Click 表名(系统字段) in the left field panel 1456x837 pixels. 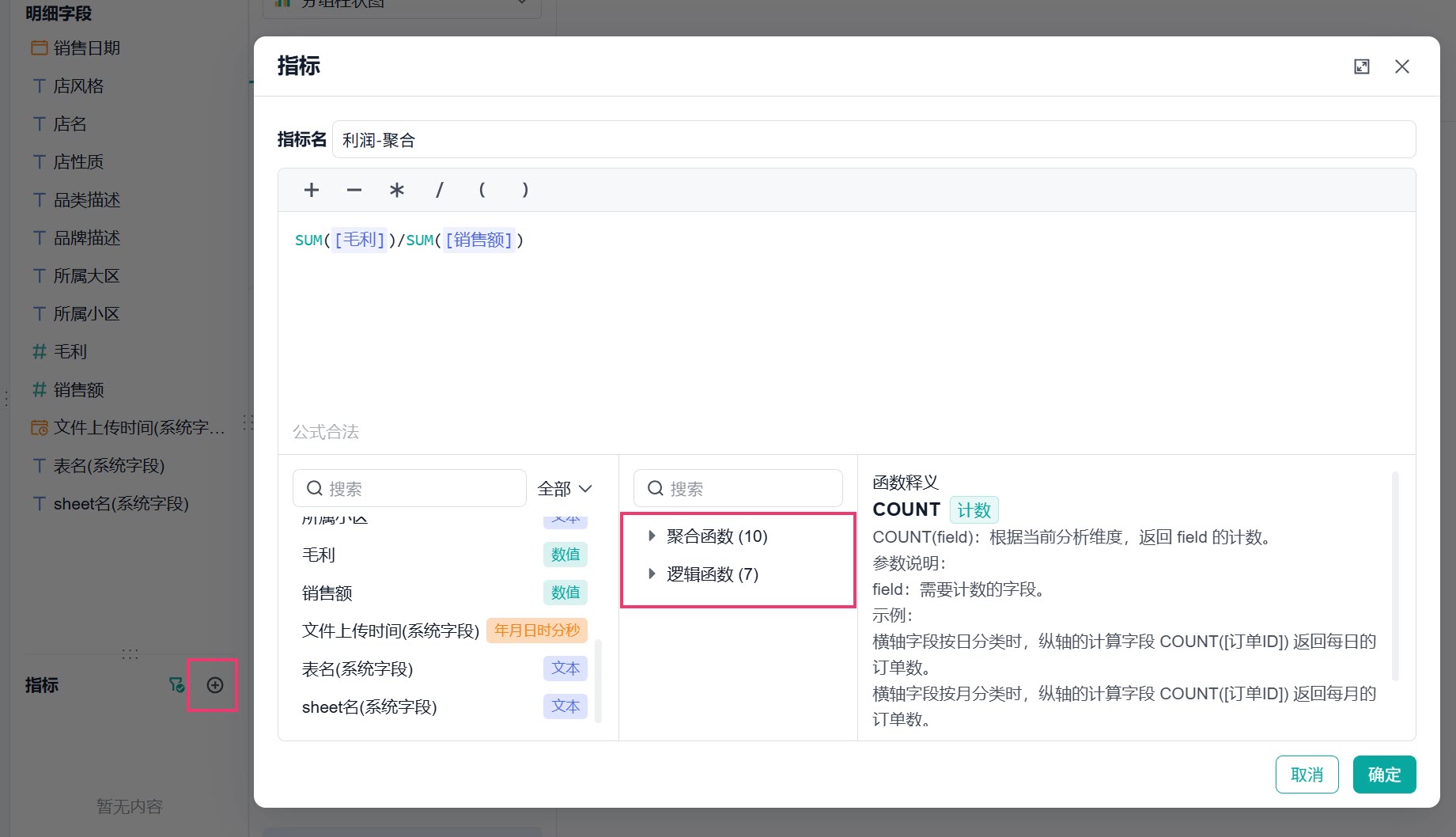(109, 466)
